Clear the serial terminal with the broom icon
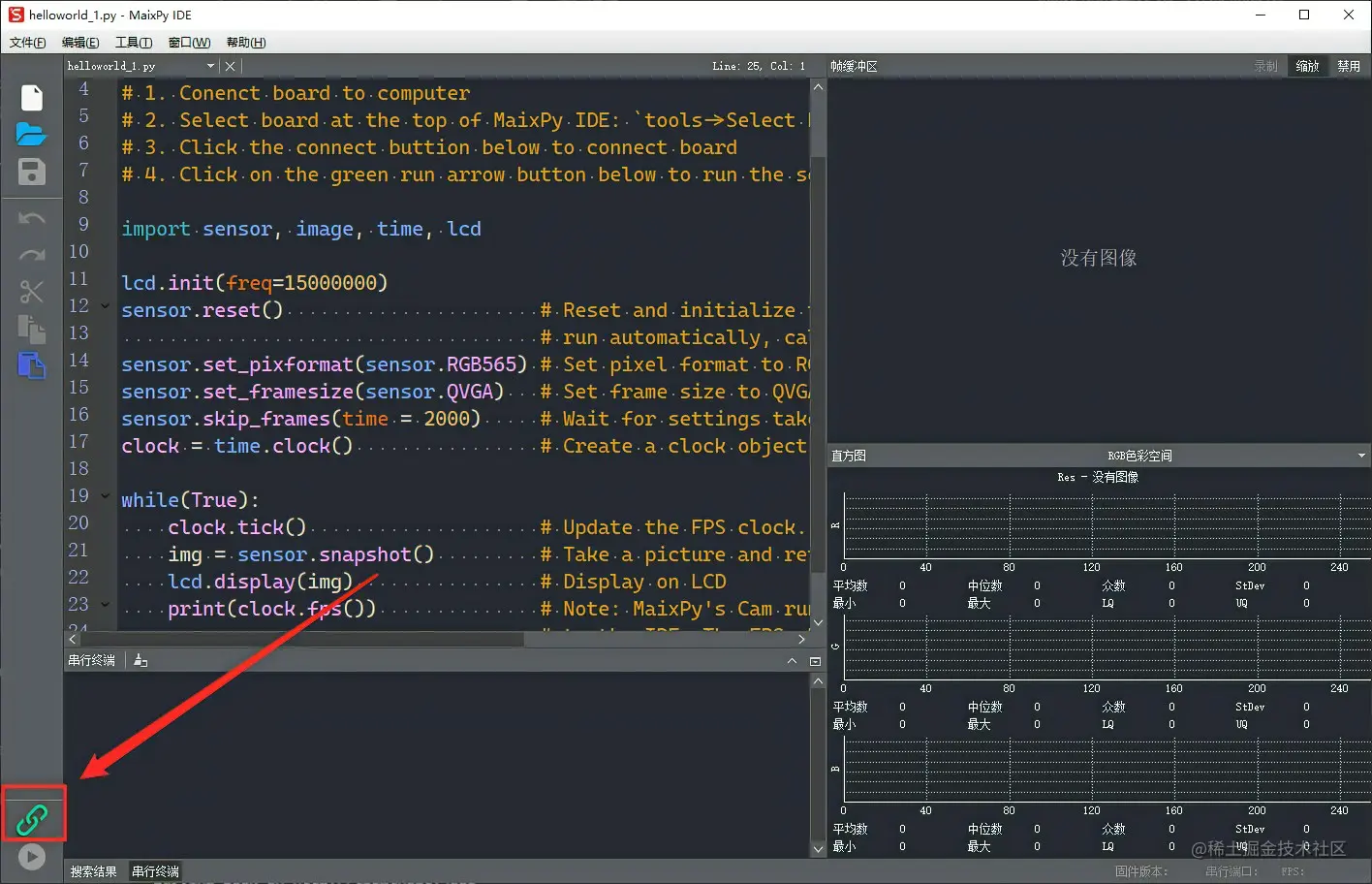 click(140, 660)
